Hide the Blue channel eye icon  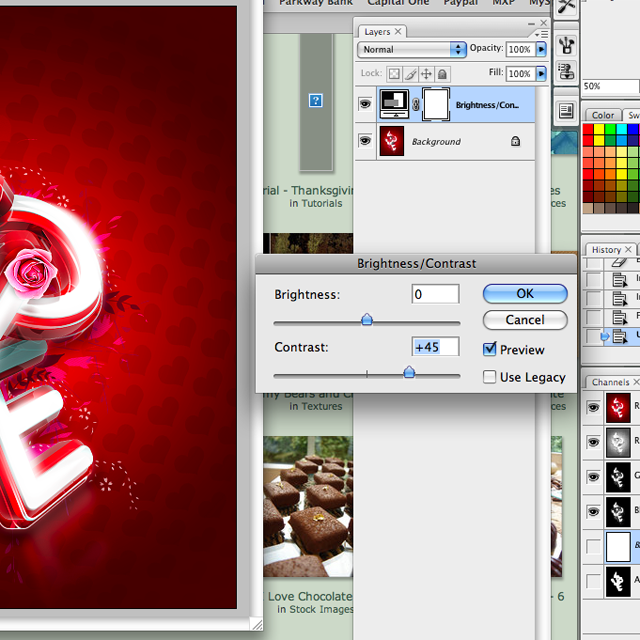click(x=593, y=511)
